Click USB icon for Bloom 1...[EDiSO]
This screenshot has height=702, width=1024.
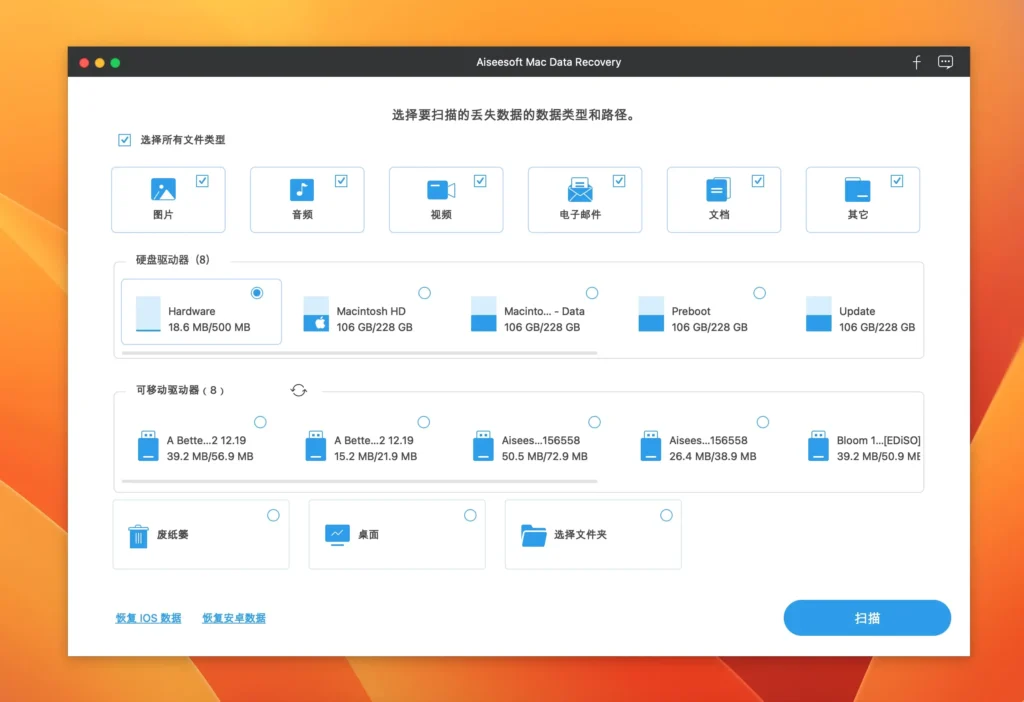pyautogui.click(x=818, y=446)
